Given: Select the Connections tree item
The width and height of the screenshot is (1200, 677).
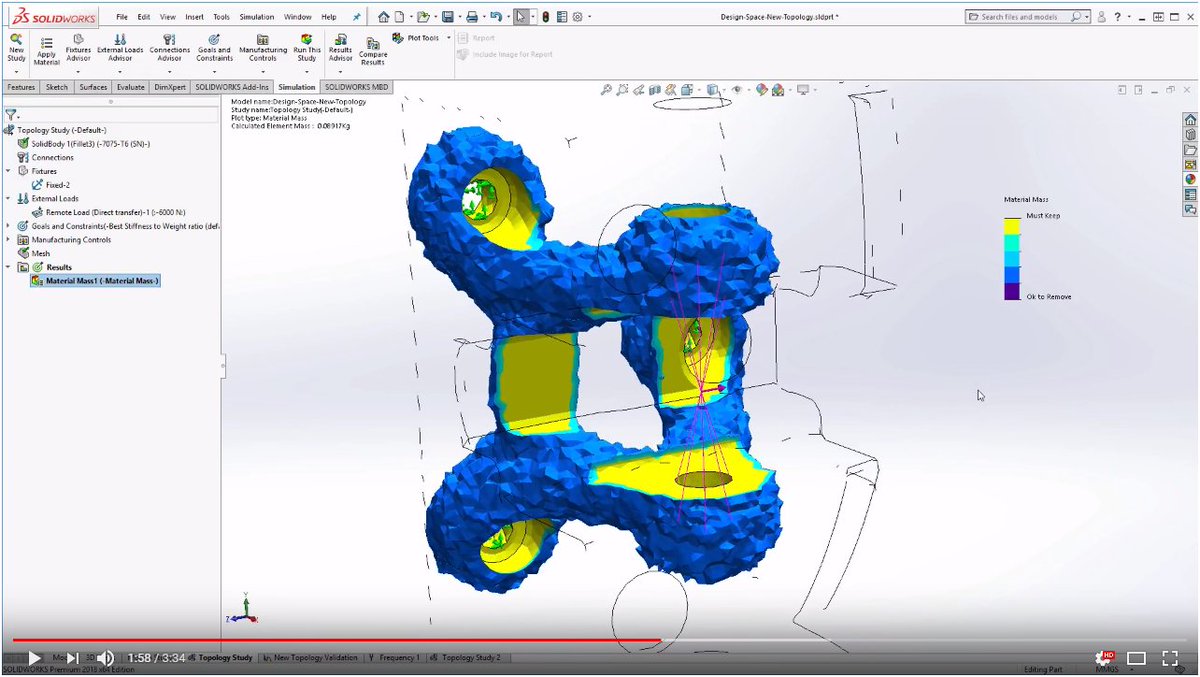Looking at the screenshot, I should tap(46, 157).
